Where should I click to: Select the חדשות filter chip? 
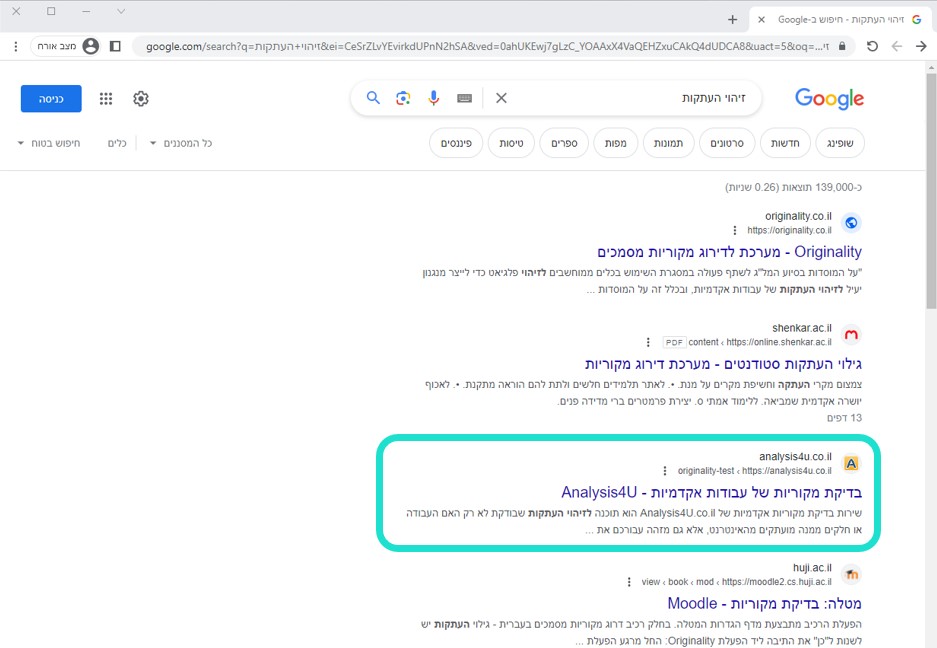tap(785, 143)
